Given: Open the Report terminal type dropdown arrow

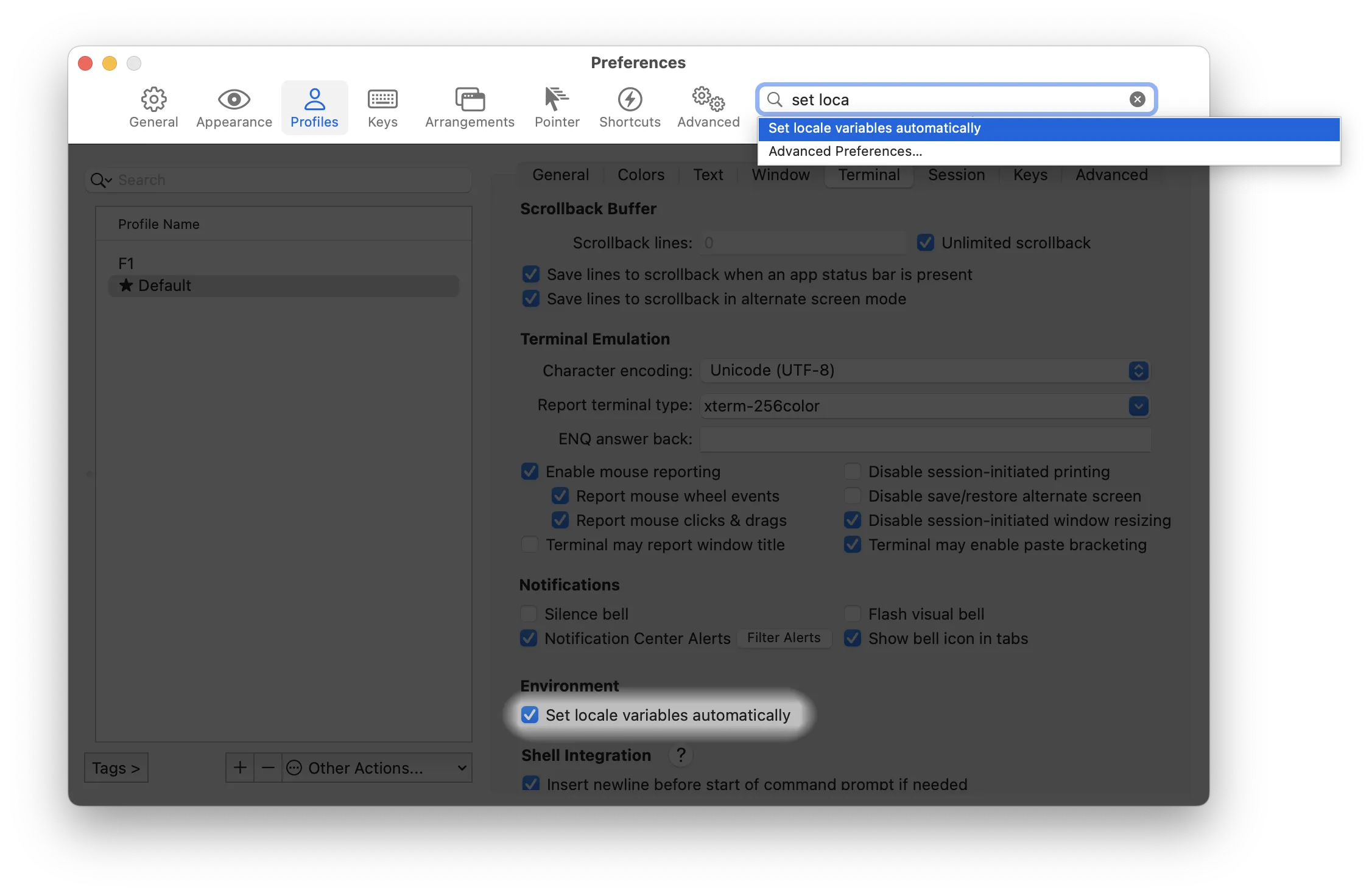Looking at the screenshot, I should pyautogui.click(x=1138, y=406).
